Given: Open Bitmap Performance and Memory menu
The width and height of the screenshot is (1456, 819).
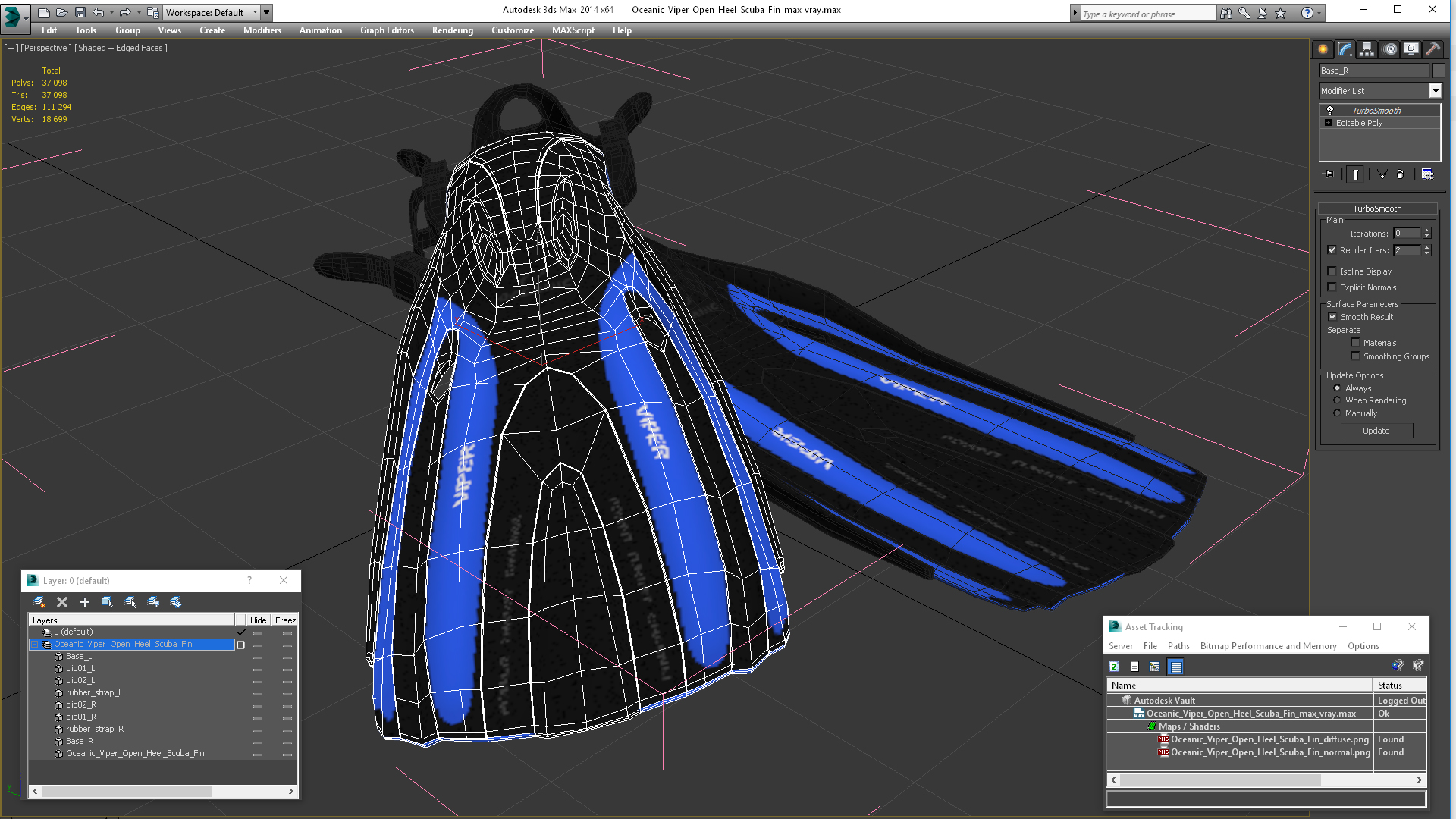Looking at the screenshot, I should 1268,646.
